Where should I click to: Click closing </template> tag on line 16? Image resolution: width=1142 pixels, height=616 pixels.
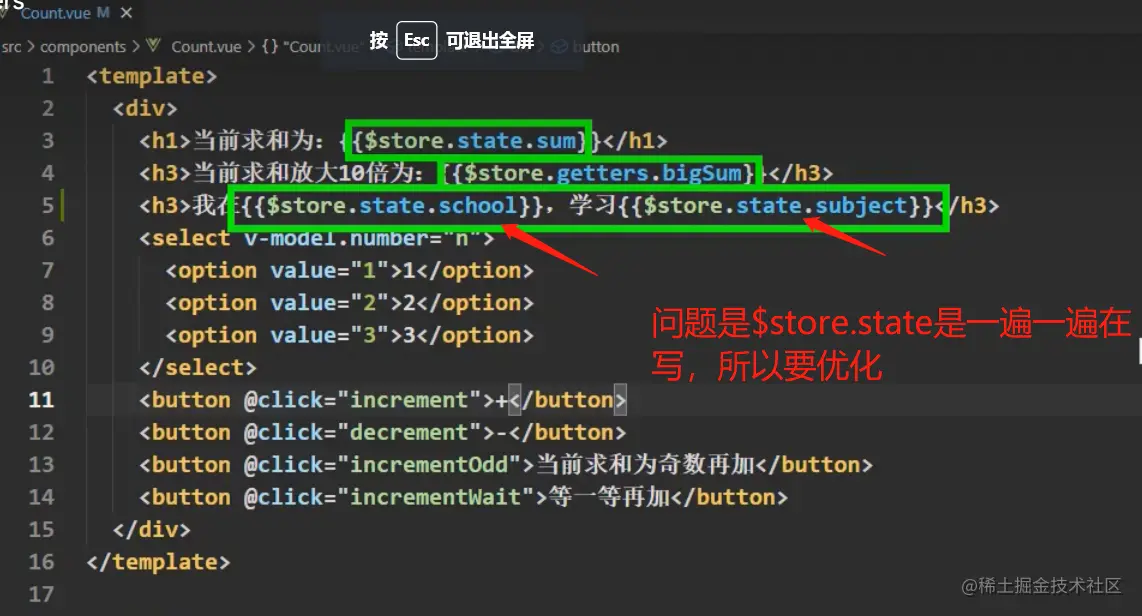(x=158, y=562)
